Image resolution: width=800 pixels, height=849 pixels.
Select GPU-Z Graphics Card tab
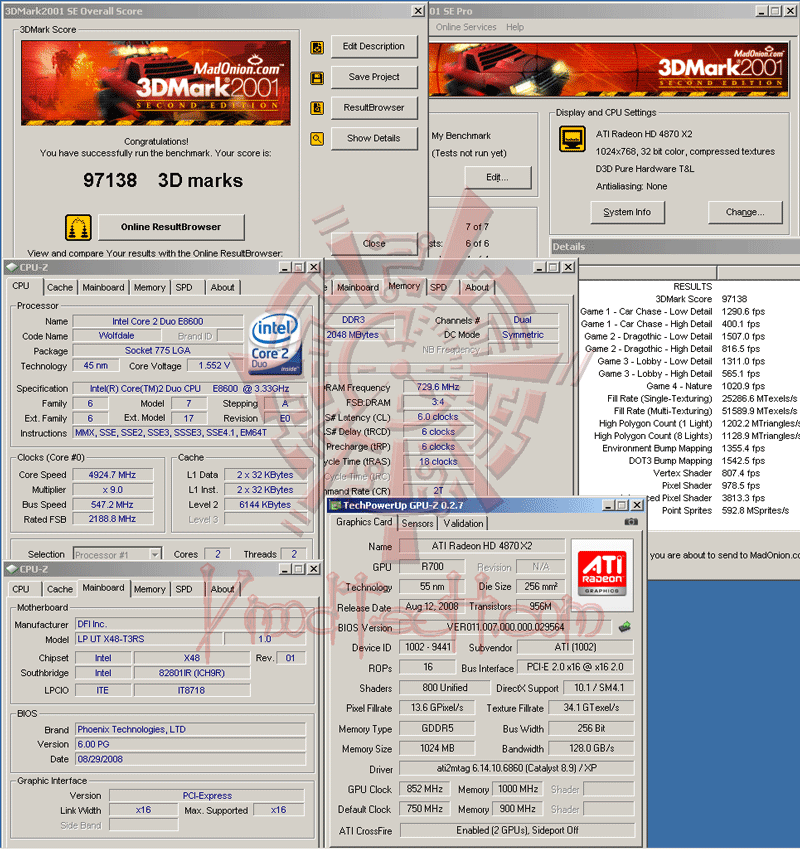click(364, 522)
